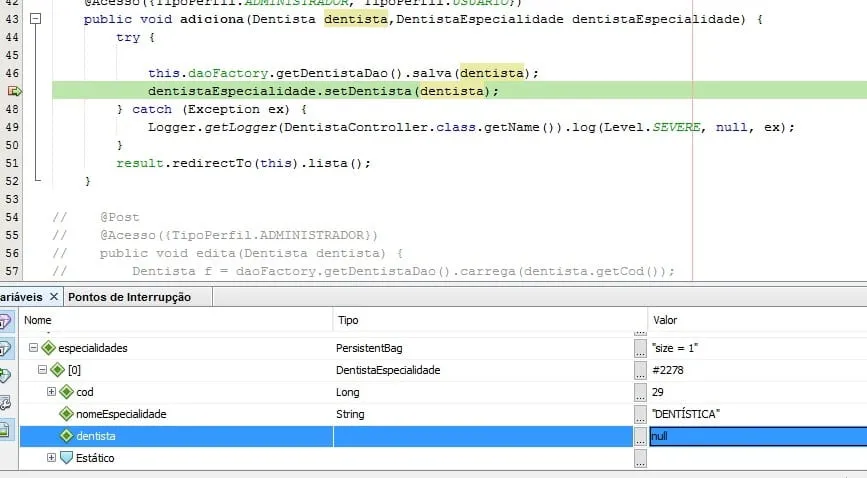Image resolution: width=867 pixels, height=478 pixels.
Task: Click line number 44 in the gutter
Action: pyautogui.click(x=12, y=37)
